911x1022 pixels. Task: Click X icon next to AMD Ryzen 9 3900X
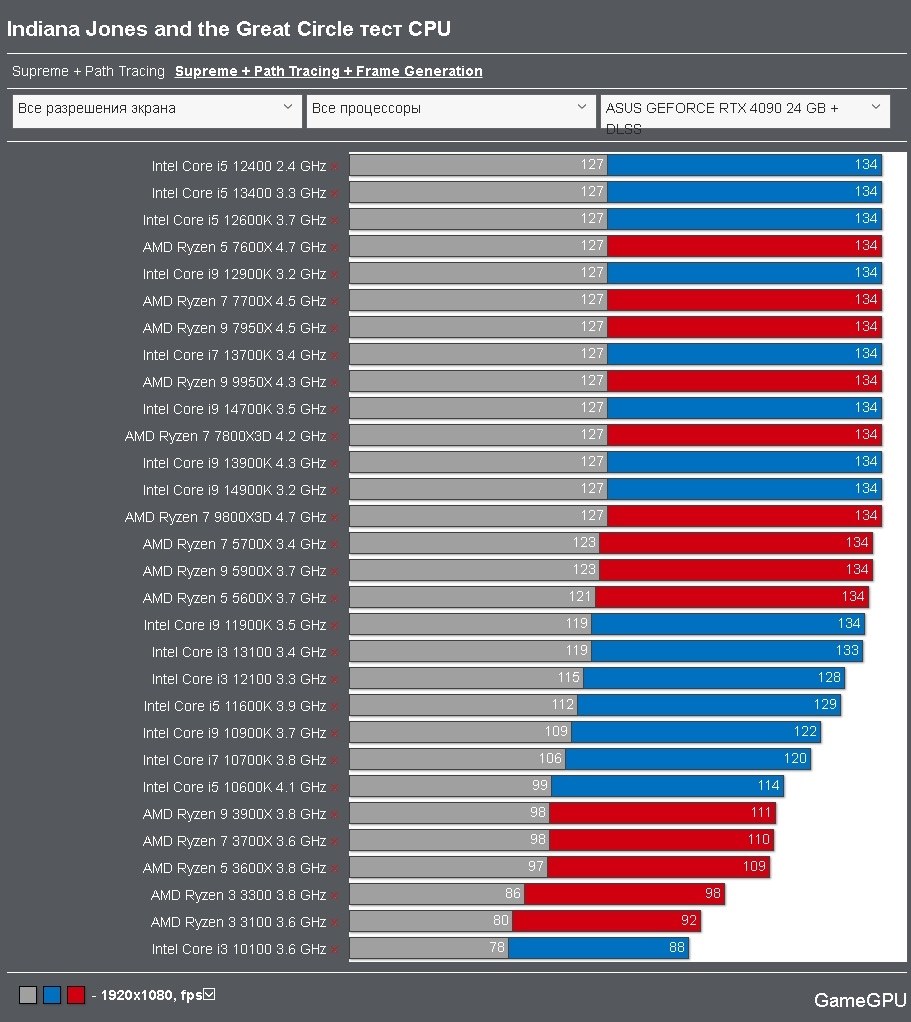coord(335,814)
